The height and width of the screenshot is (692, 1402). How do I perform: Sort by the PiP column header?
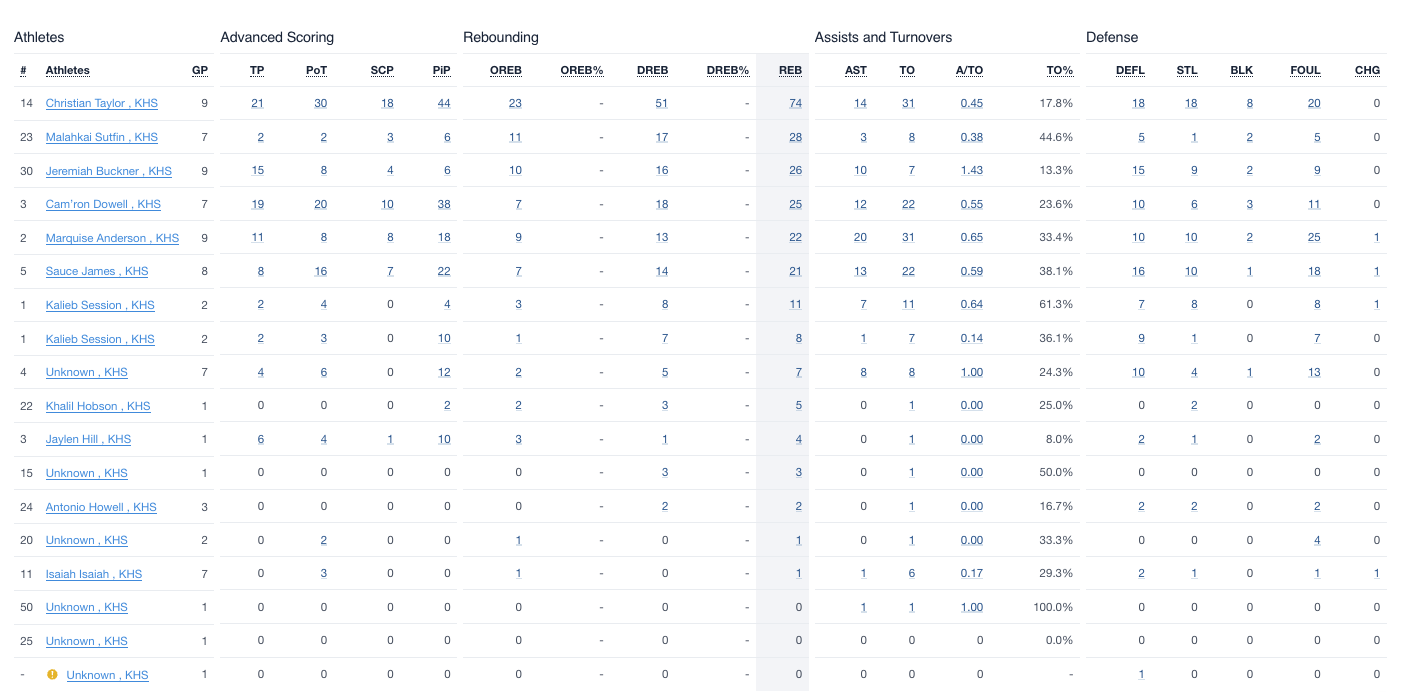[442, 71]
